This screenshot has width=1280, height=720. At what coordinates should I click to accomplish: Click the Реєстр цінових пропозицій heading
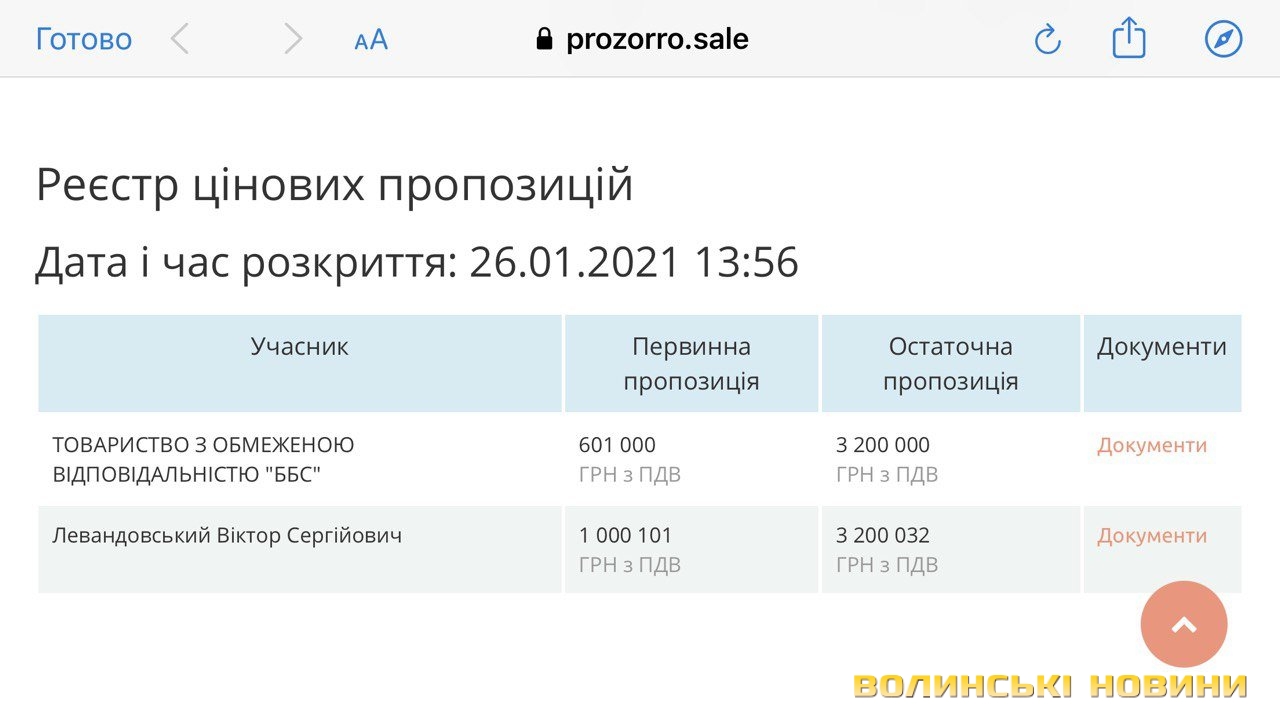coord(334,185)
